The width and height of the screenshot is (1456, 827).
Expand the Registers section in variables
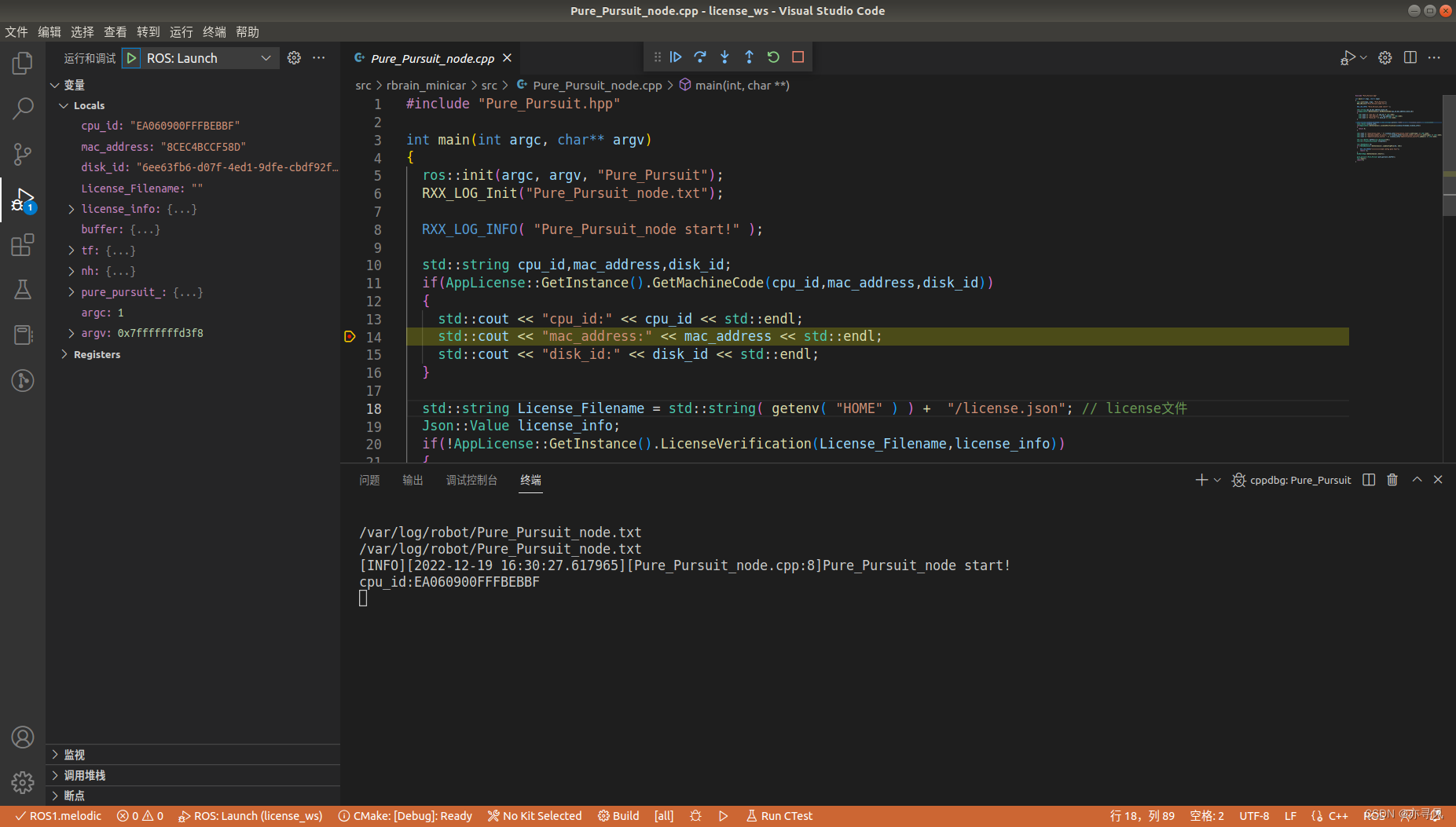tap(65, 354)
